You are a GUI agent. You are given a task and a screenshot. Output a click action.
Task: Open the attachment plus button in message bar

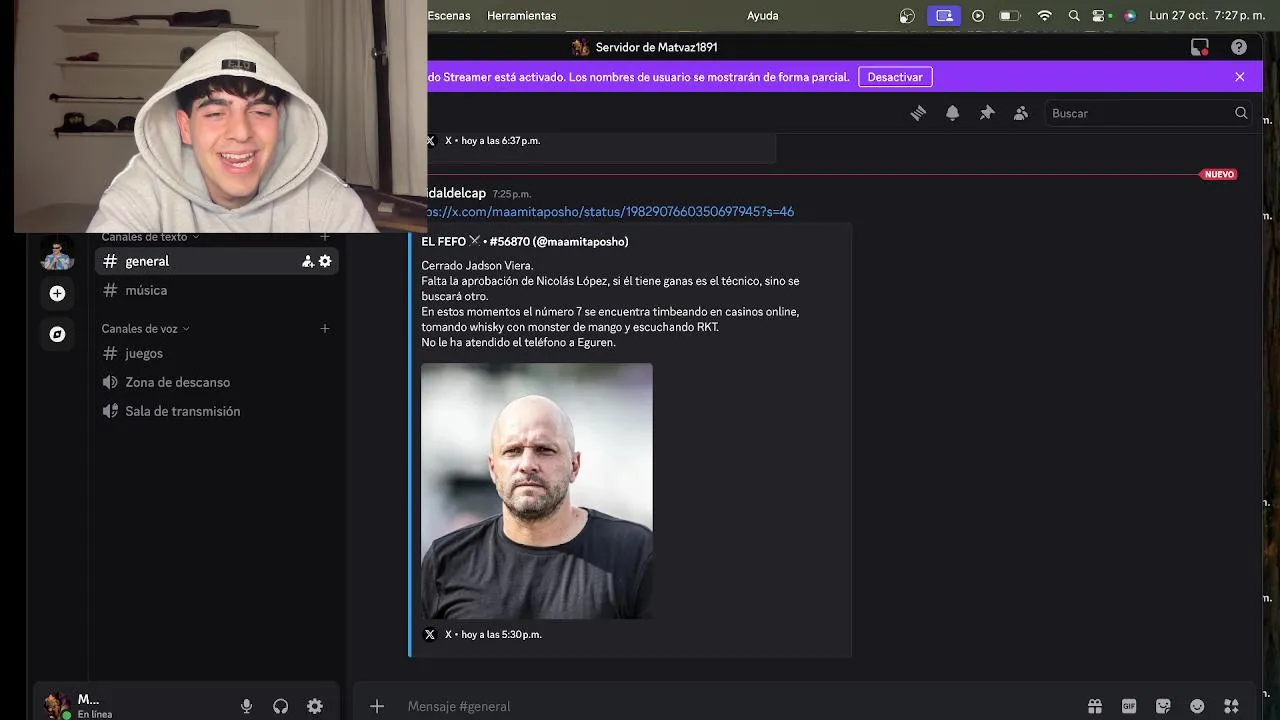tap(377, 706)
